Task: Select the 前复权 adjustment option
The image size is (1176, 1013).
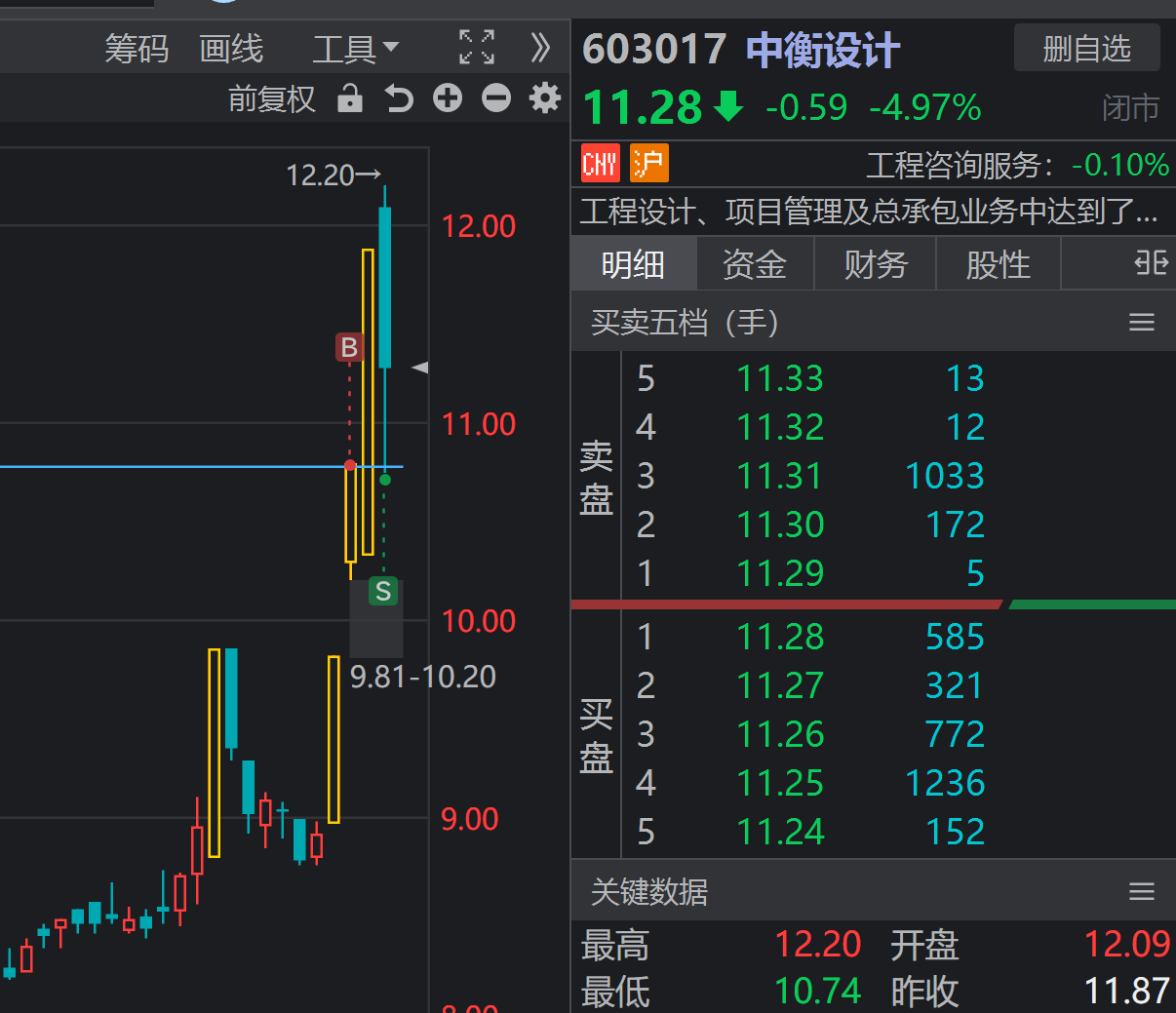Action: (x=272, y=98)
